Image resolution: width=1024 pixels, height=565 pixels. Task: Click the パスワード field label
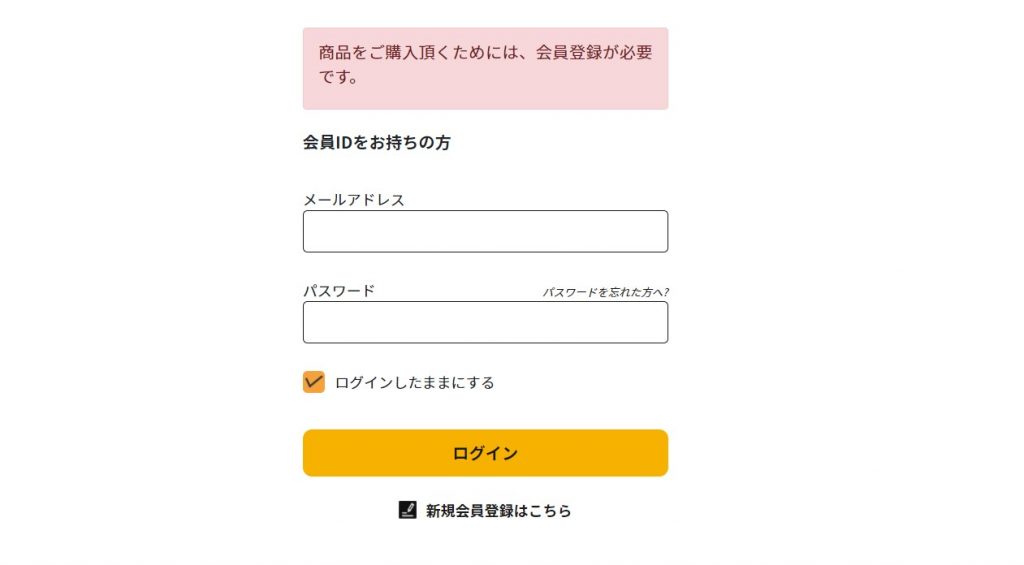339,291
